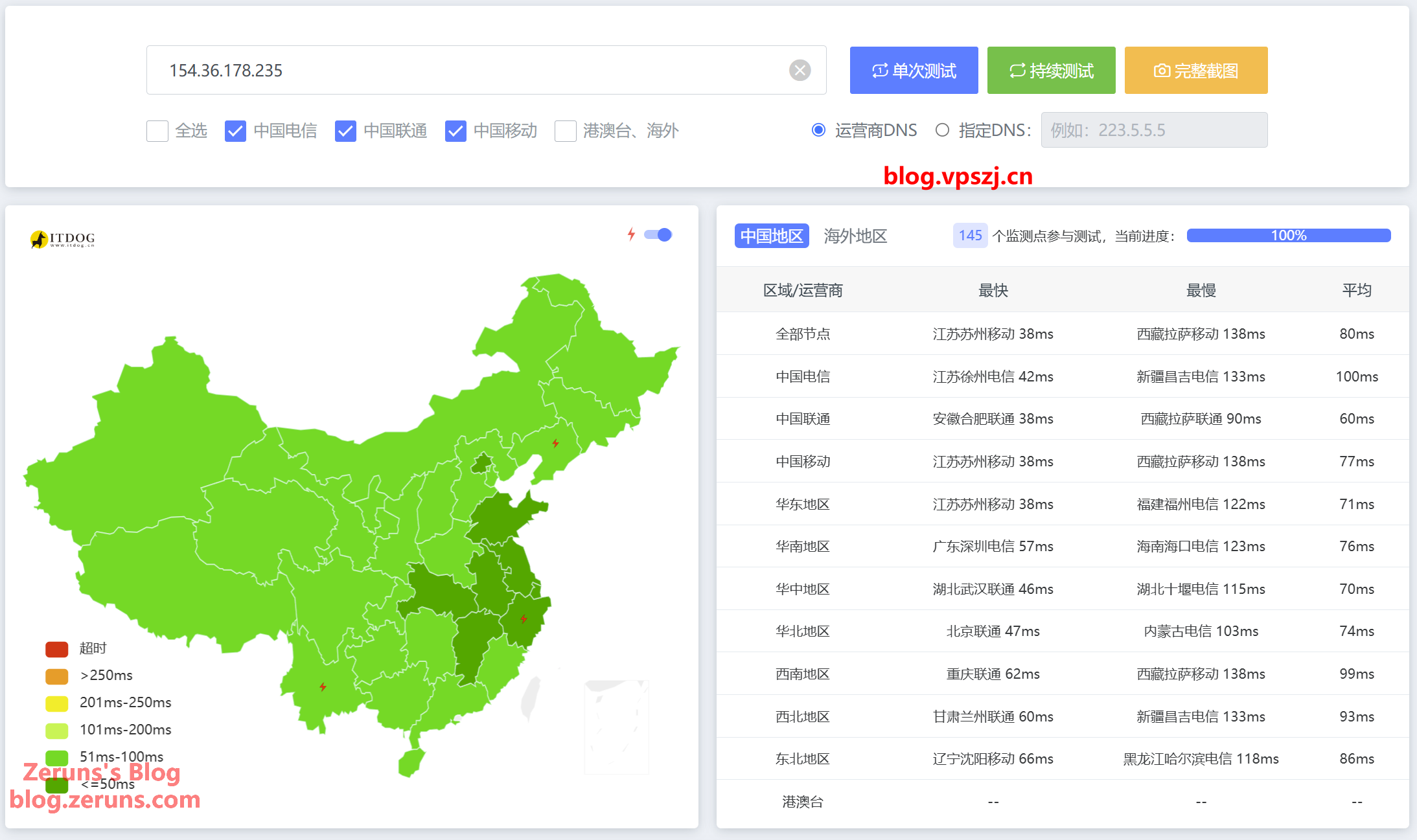1417x840 pixels.
Task: Select the 运营商DNS radio option
Action: 818,130
